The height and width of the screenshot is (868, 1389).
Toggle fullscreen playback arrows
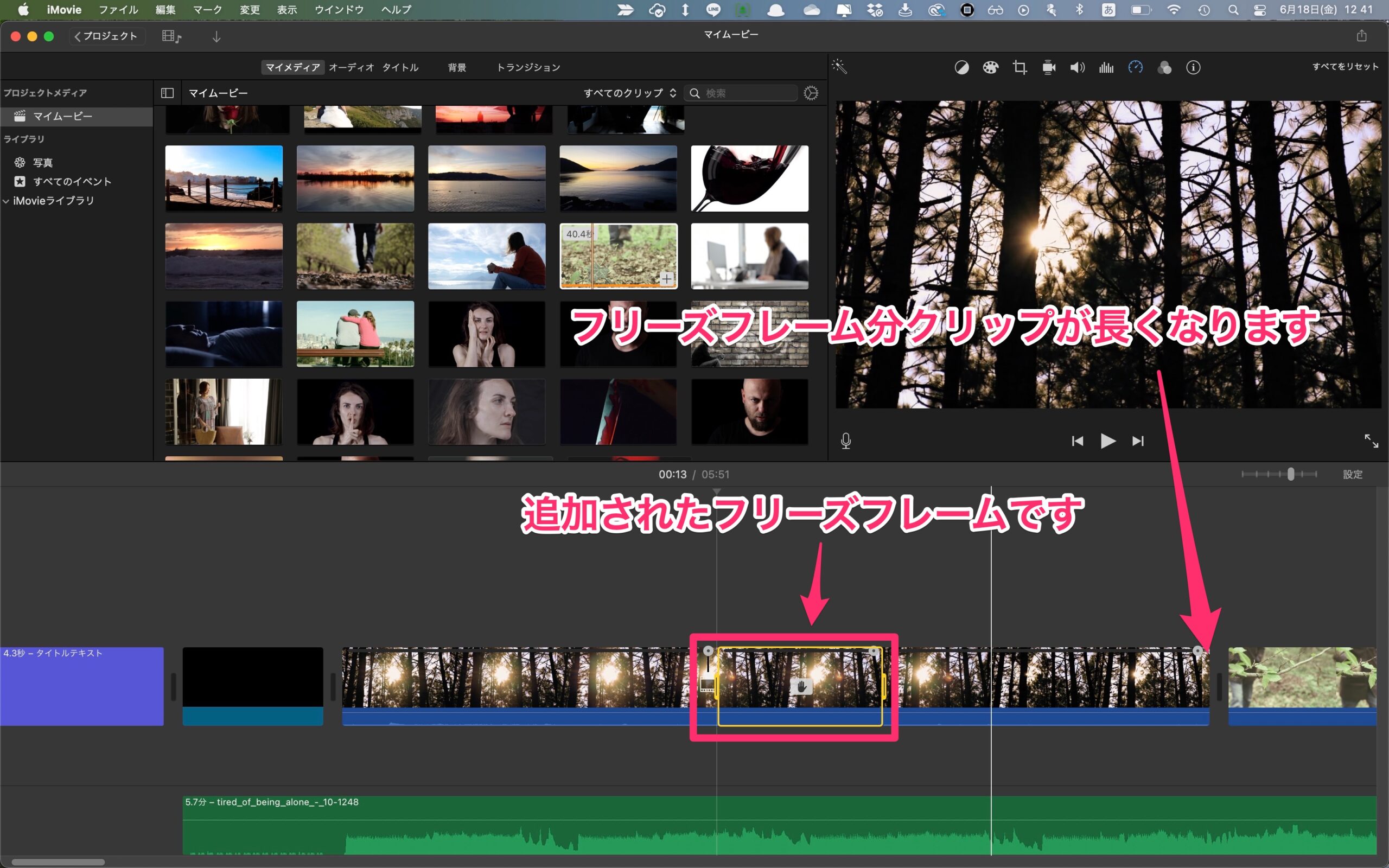click(x=1371, y=441)
